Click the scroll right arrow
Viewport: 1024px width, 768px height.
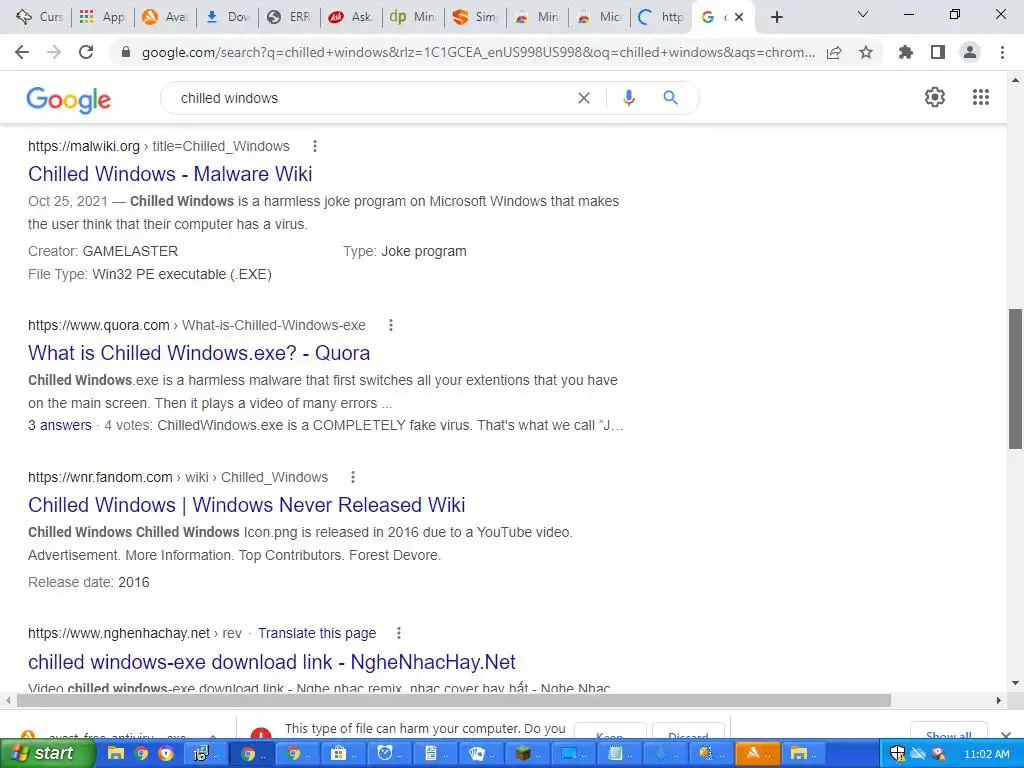coord(999,700)
